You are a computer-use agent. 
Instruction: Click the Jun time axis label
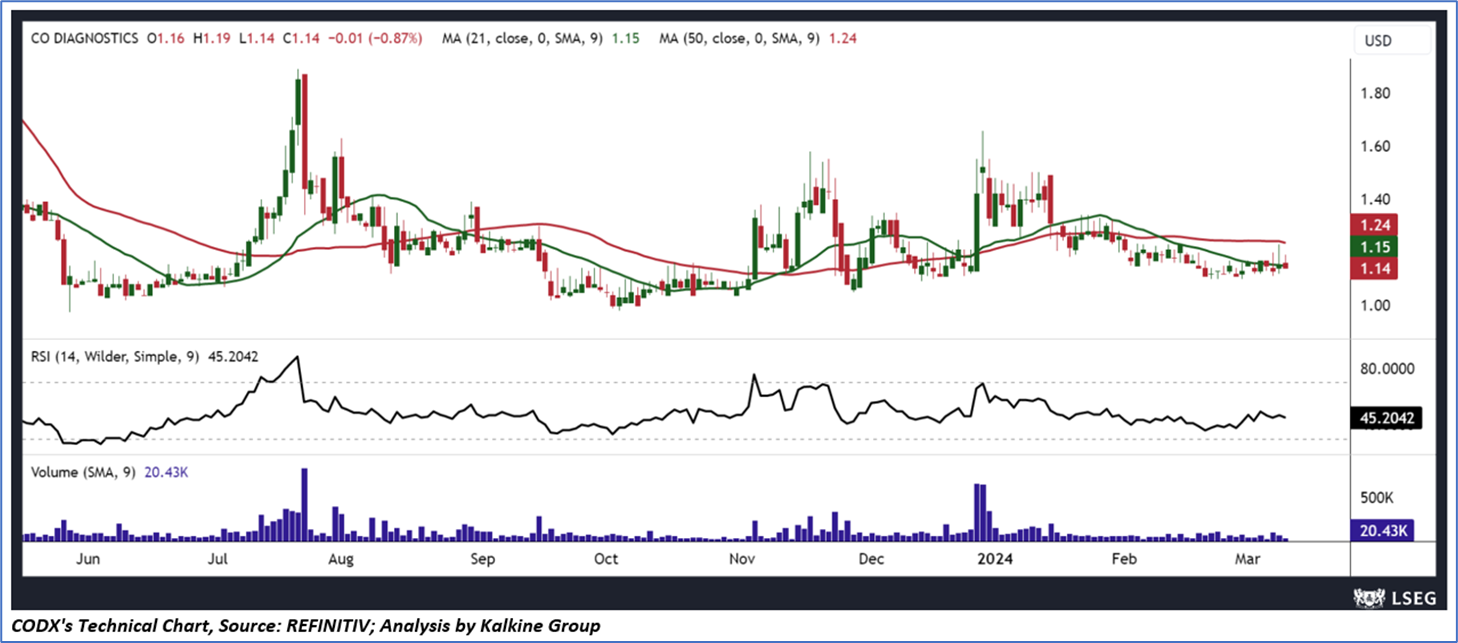[88, 559]
